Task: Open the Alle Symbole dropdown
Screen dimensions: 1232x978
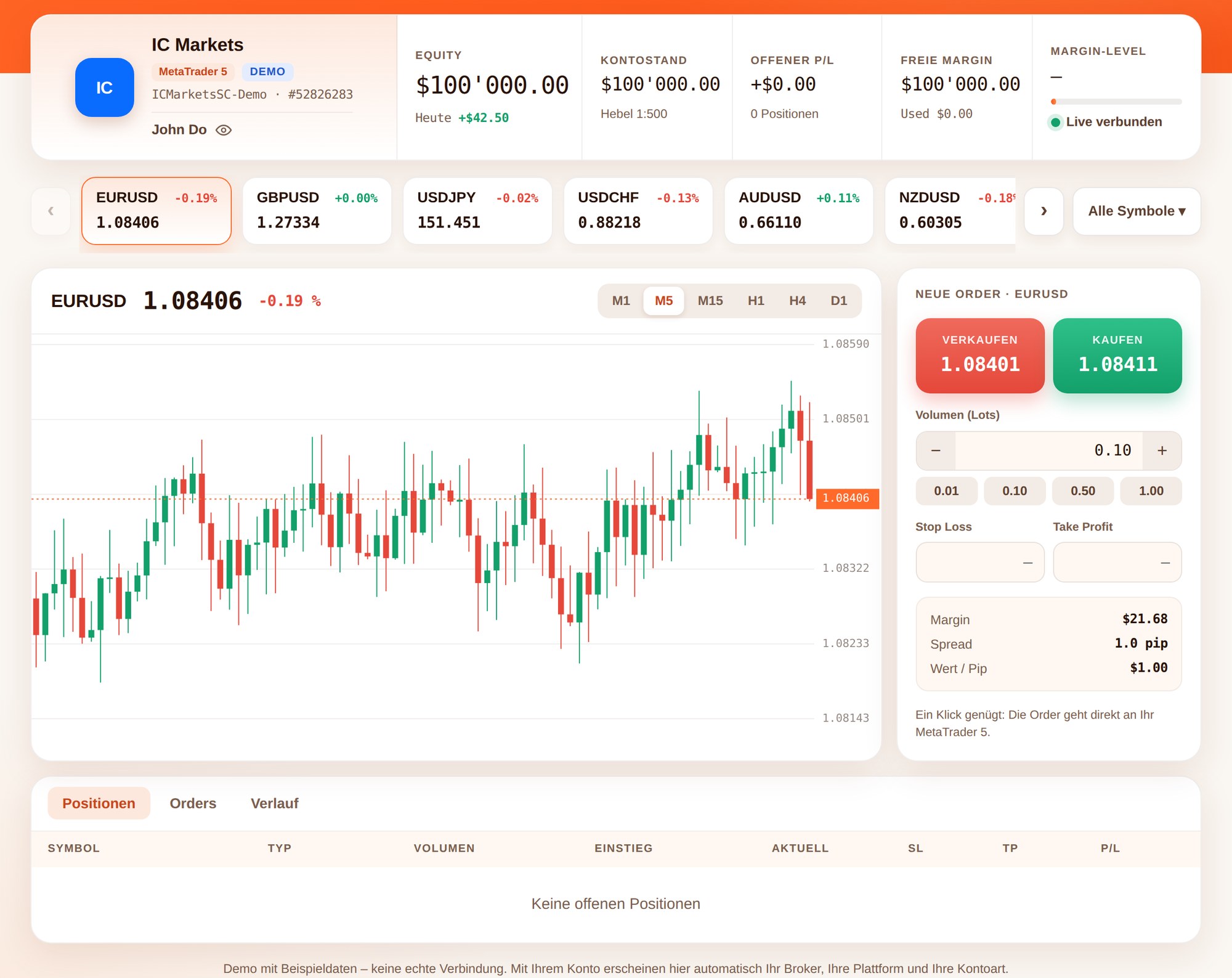Action: click(1137, 211)
